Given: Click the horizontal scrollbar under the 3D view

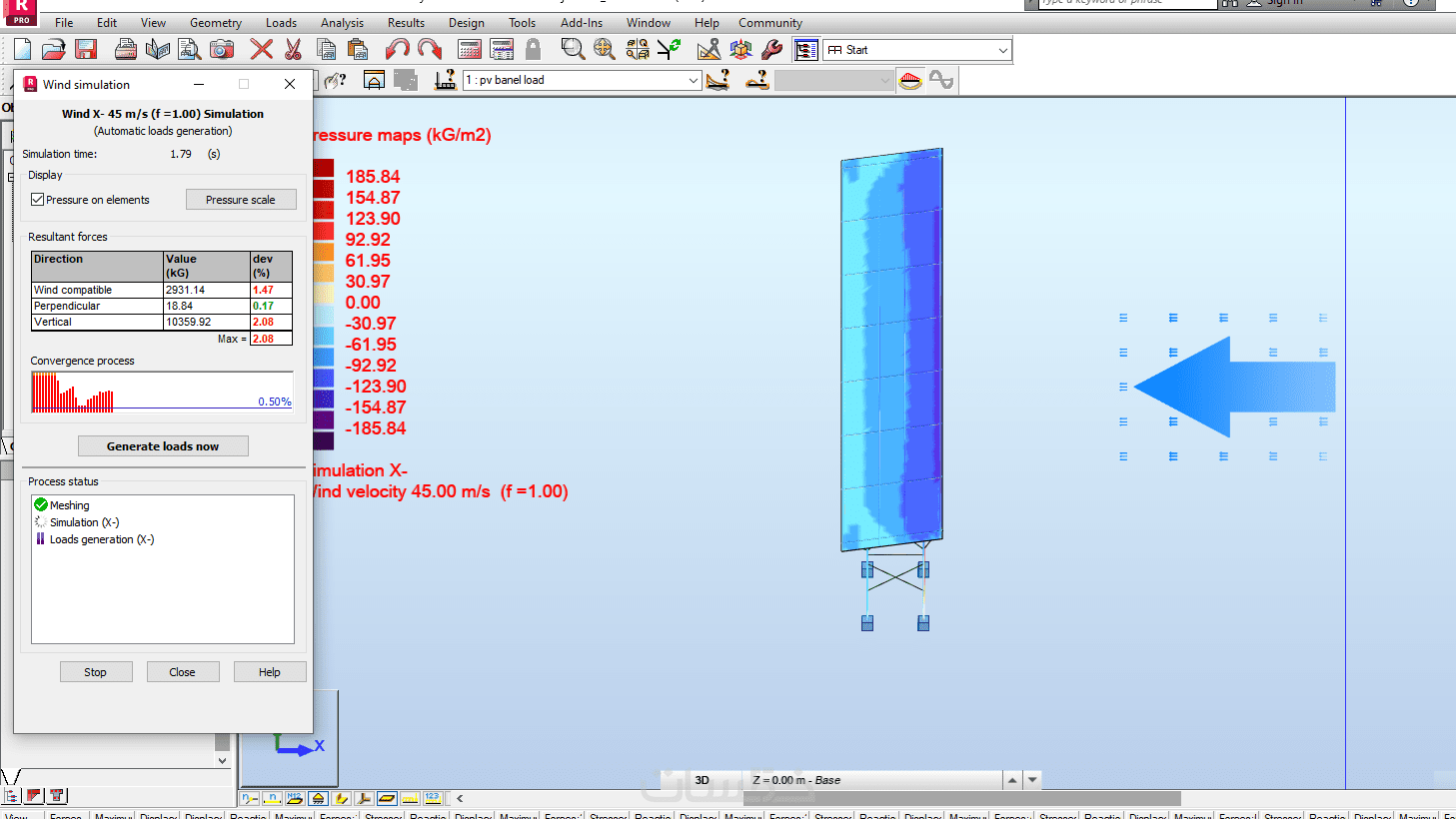Looking at the screenshot, I should coord(961,798).
